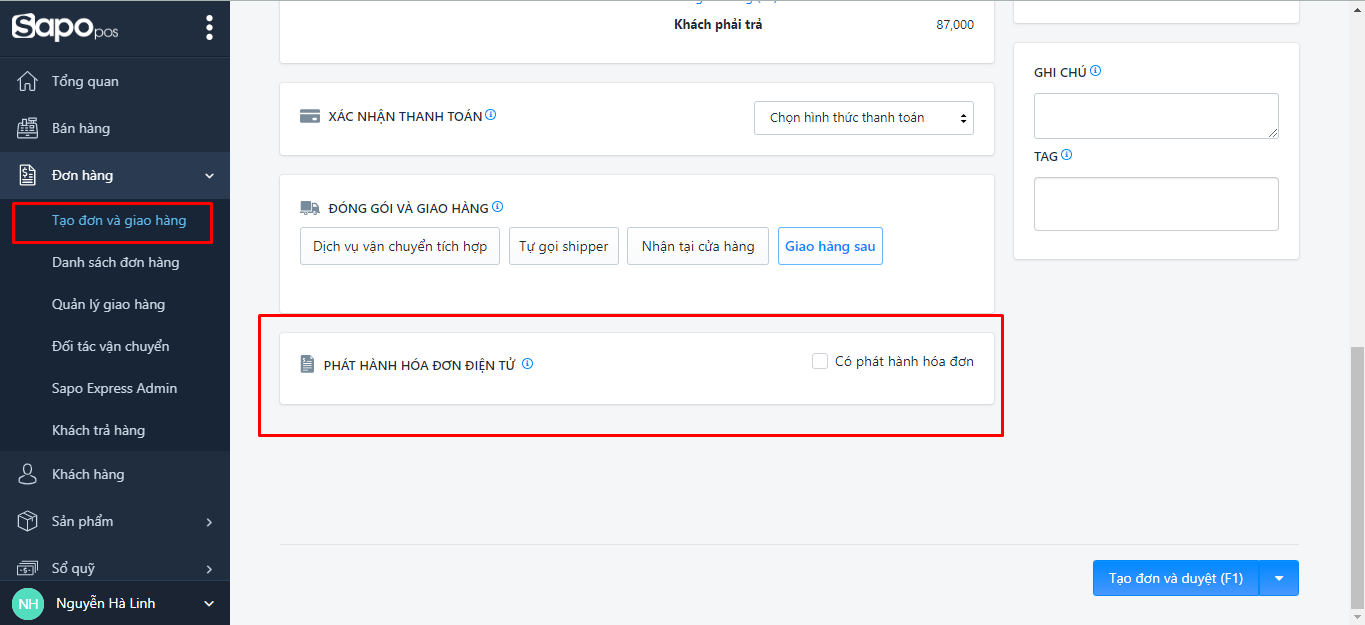Select Giao hàng sau option
The image size is (1365, 625).
(x=830, y=246)
